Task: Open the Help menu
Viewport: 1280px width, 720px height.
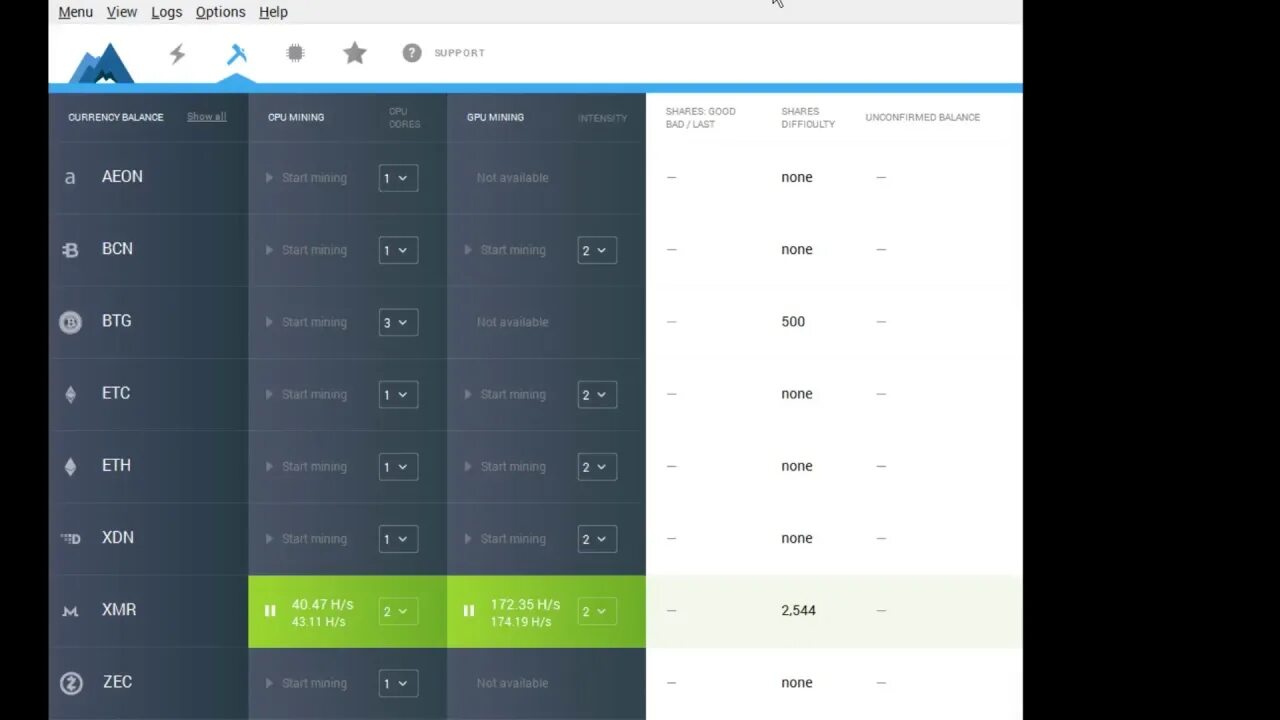Action: (x=273, y=12)
